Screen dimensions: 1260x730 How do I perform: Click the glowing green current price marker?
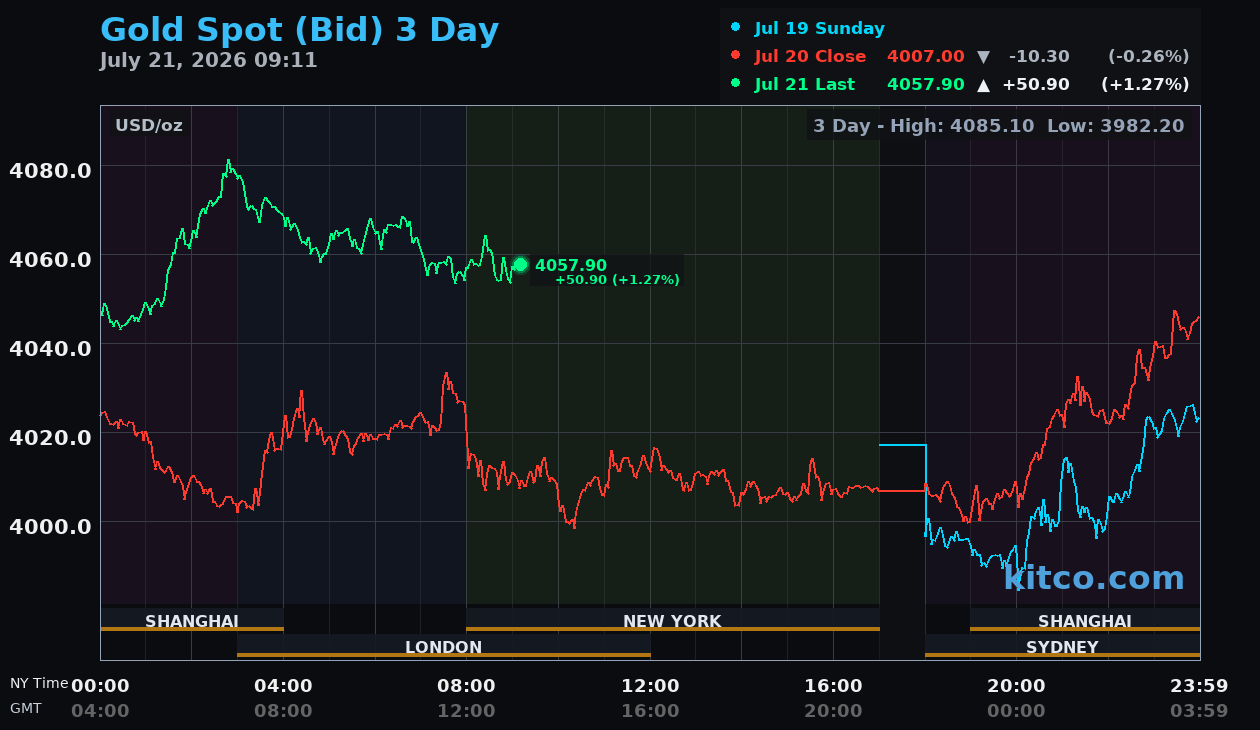pos(520,265)
